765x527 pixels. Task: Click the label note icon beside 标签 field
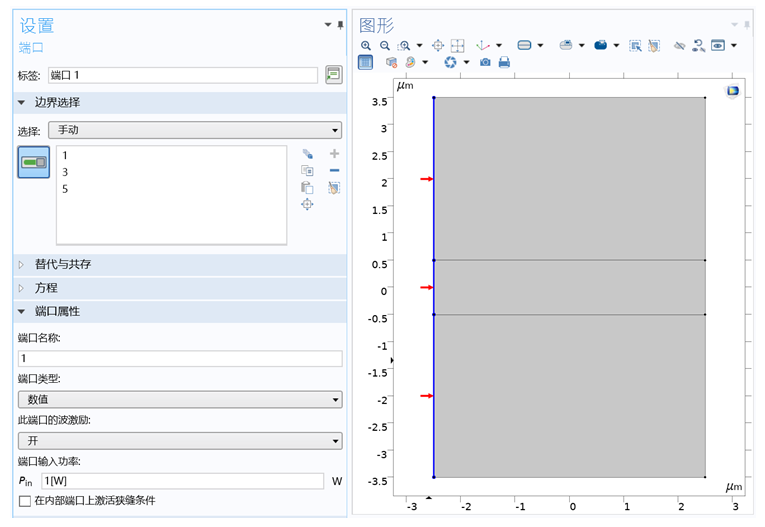334,75
